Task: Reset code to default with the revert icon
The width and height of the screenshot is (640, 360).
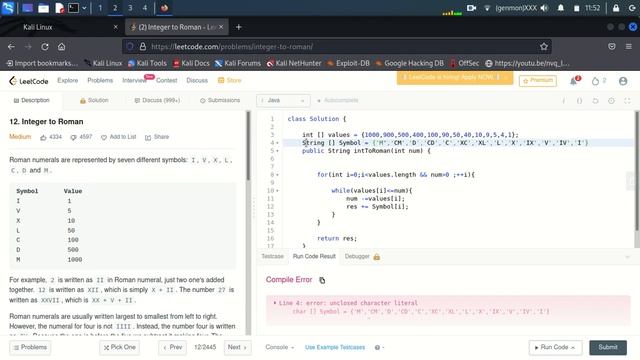Action: tap(595, 100)
